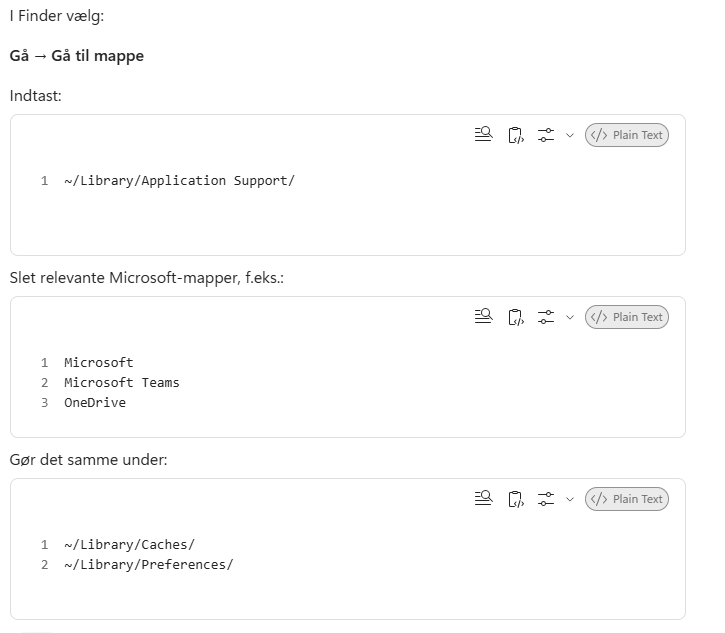Image resolution: width=725 pixels, height=633 pixels.
Task: Copy the Microsoft folders list code
Action: 516,317
